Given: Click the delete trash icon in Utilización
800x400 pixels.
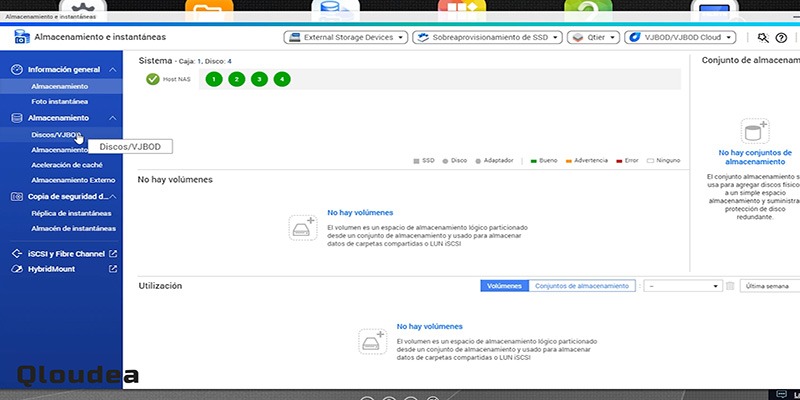Looking at the screenshot, I should 730,286.
